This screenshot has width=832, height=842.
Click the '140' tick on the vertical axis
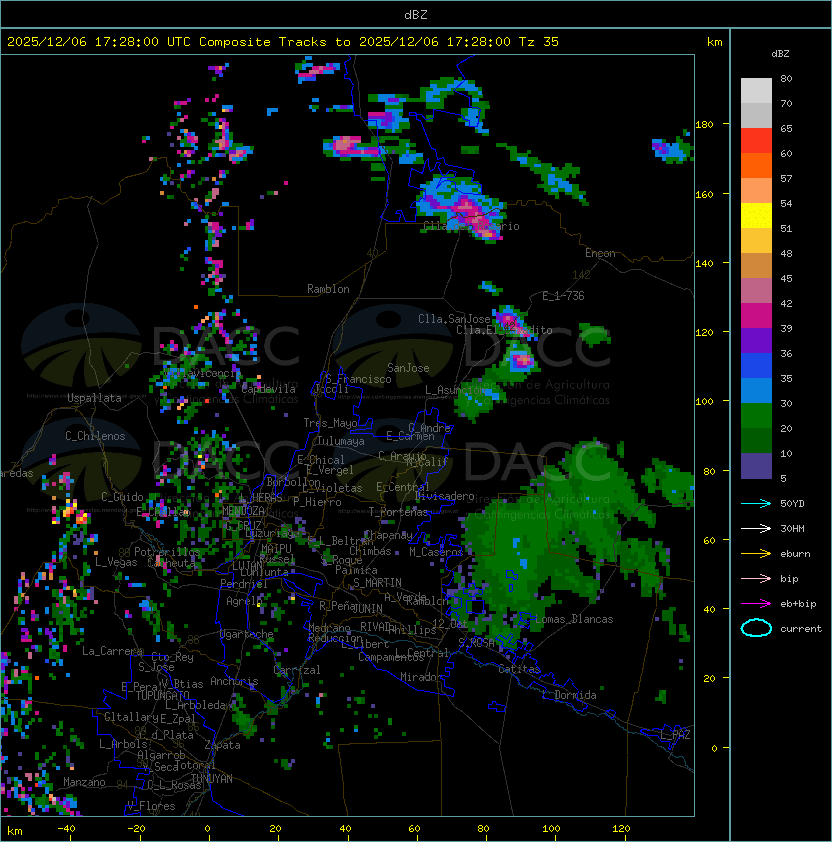coord(704,264)
